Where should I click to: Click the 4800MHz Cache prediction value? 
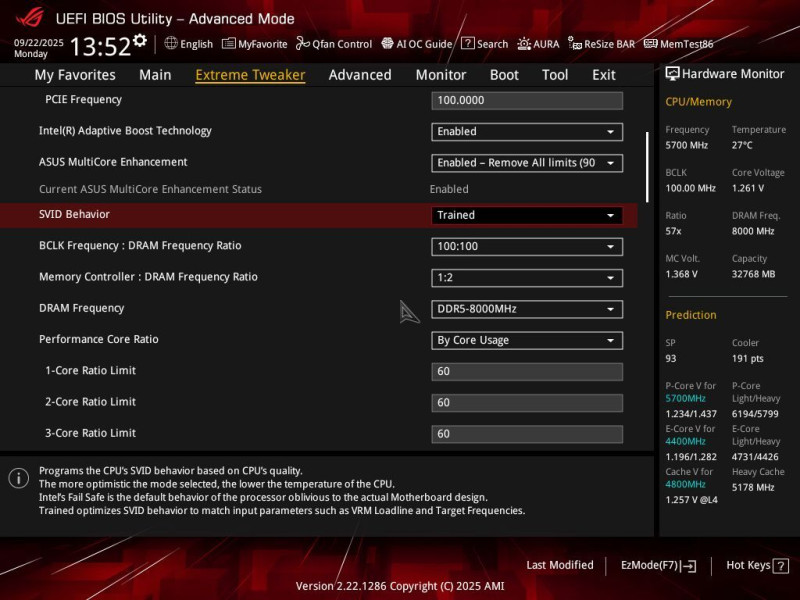coord(685,484)
